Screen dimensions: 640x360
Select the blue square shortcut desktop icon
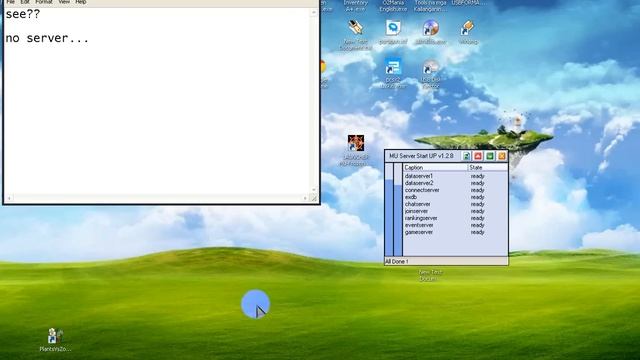[393, 67]
